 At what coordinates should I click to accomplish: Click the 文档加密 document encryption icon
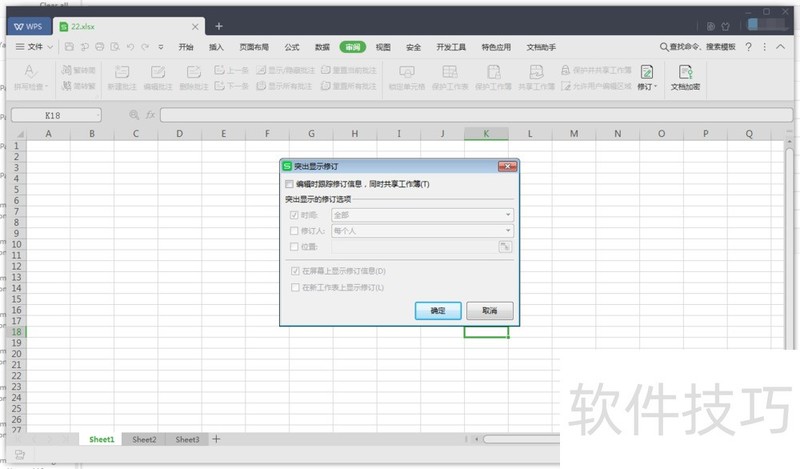click(685, 72)
